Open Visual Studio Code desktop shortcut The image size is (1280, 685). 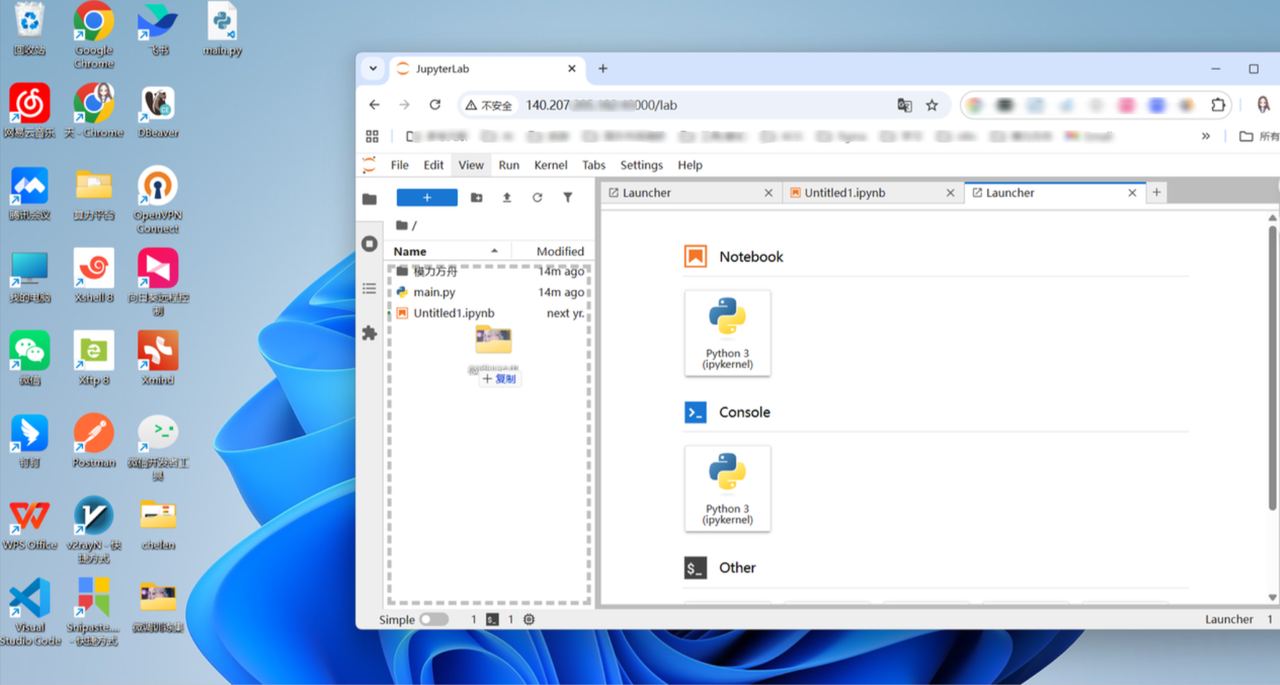click(x=30, y=612)
